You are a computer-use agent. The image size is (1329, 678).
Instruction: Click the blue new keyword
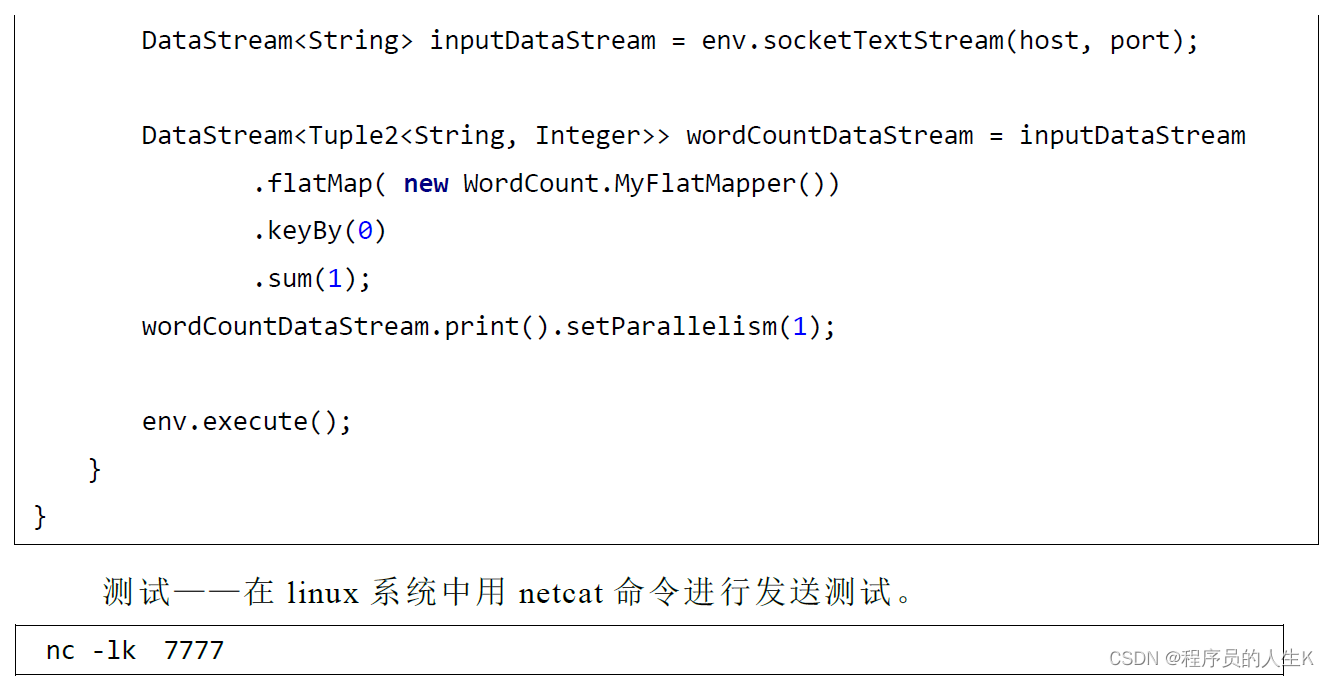[426, 184]
